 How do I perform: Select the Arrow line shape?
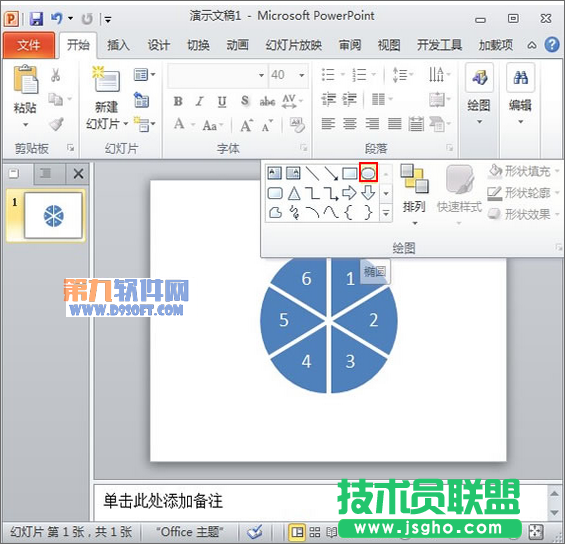click(331, 173)
